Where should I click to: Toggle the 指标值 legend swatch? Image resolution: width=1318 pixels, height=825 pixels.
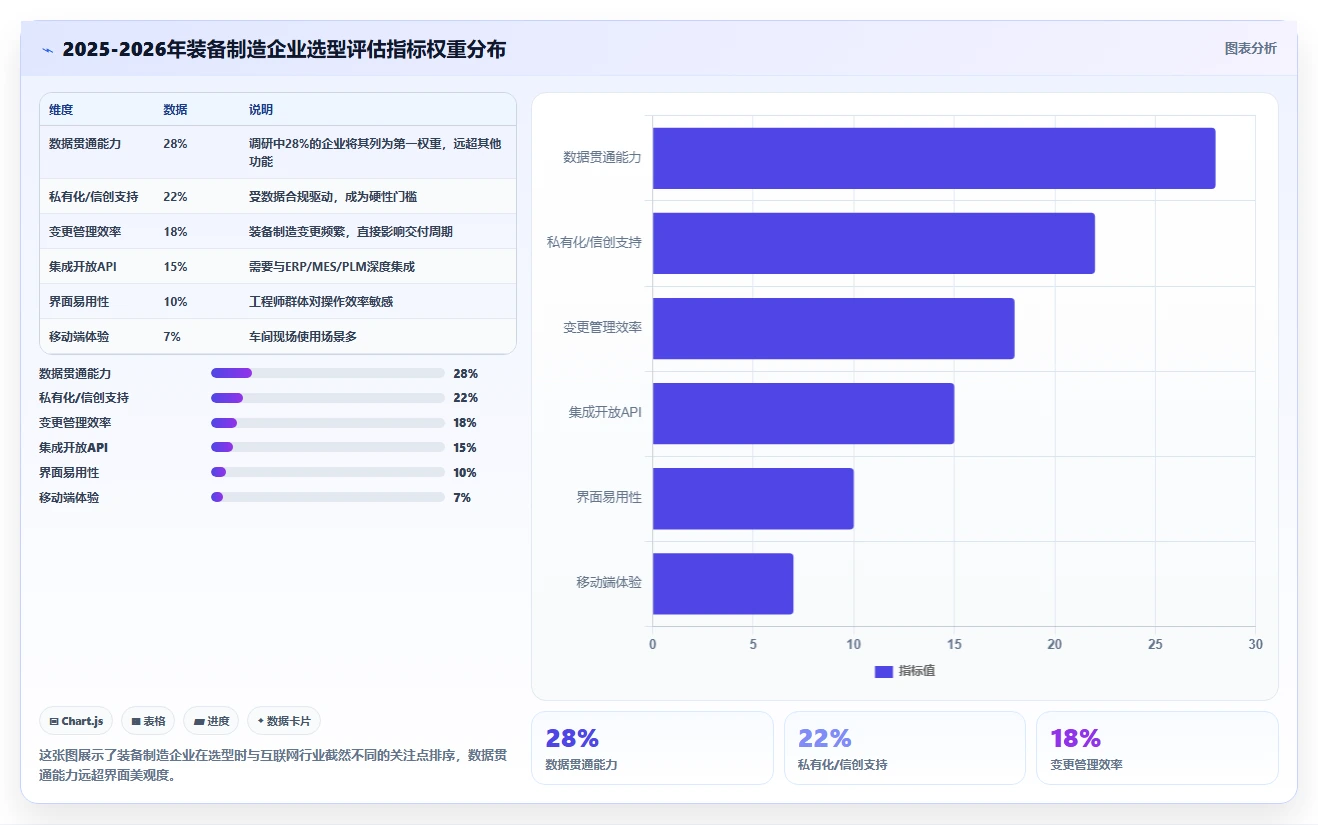(x=883, y=671)
